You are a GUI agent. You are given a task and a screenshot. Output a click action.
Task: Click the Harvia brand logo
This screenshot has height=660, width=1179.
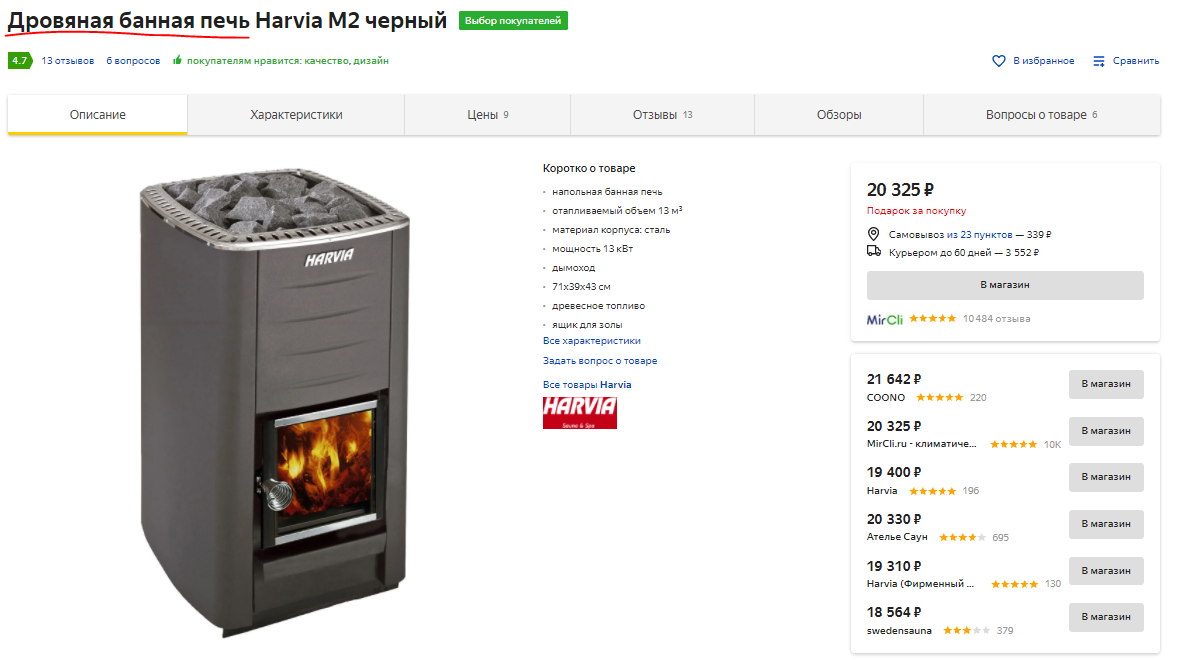(580, 413)
